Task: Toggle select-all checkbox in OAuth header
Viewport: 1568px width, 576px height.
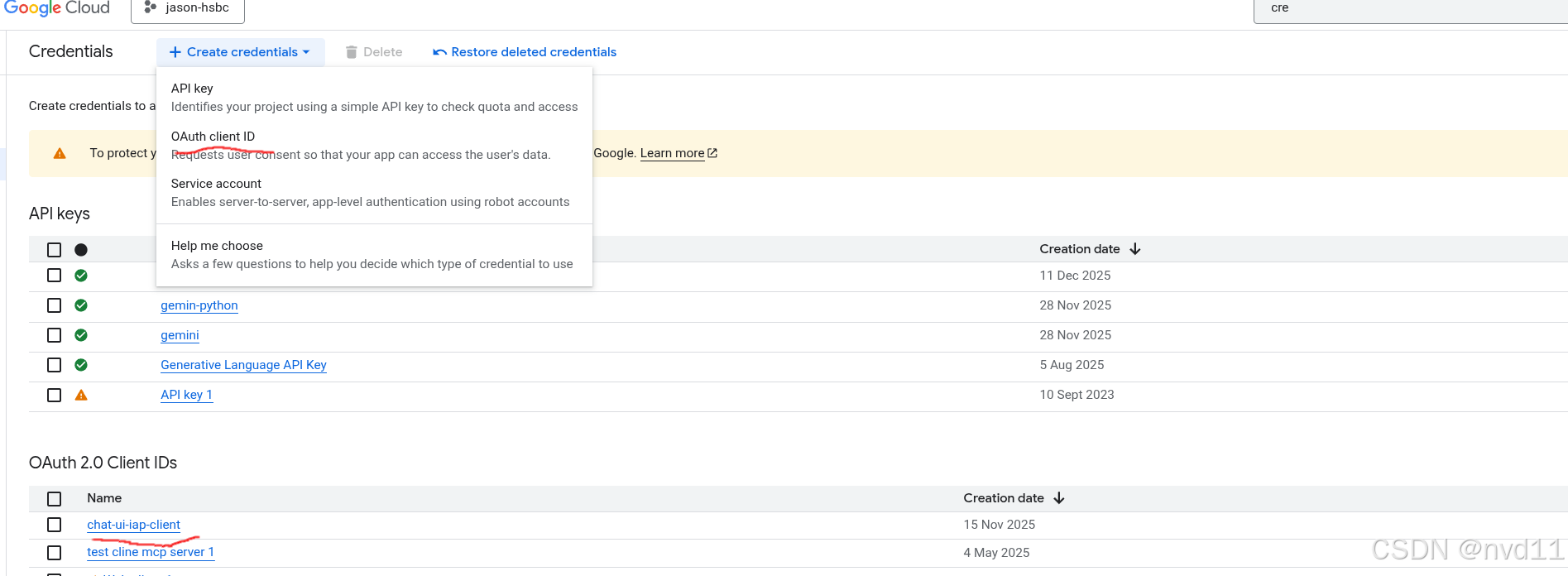Action: [x=55, y=499]
